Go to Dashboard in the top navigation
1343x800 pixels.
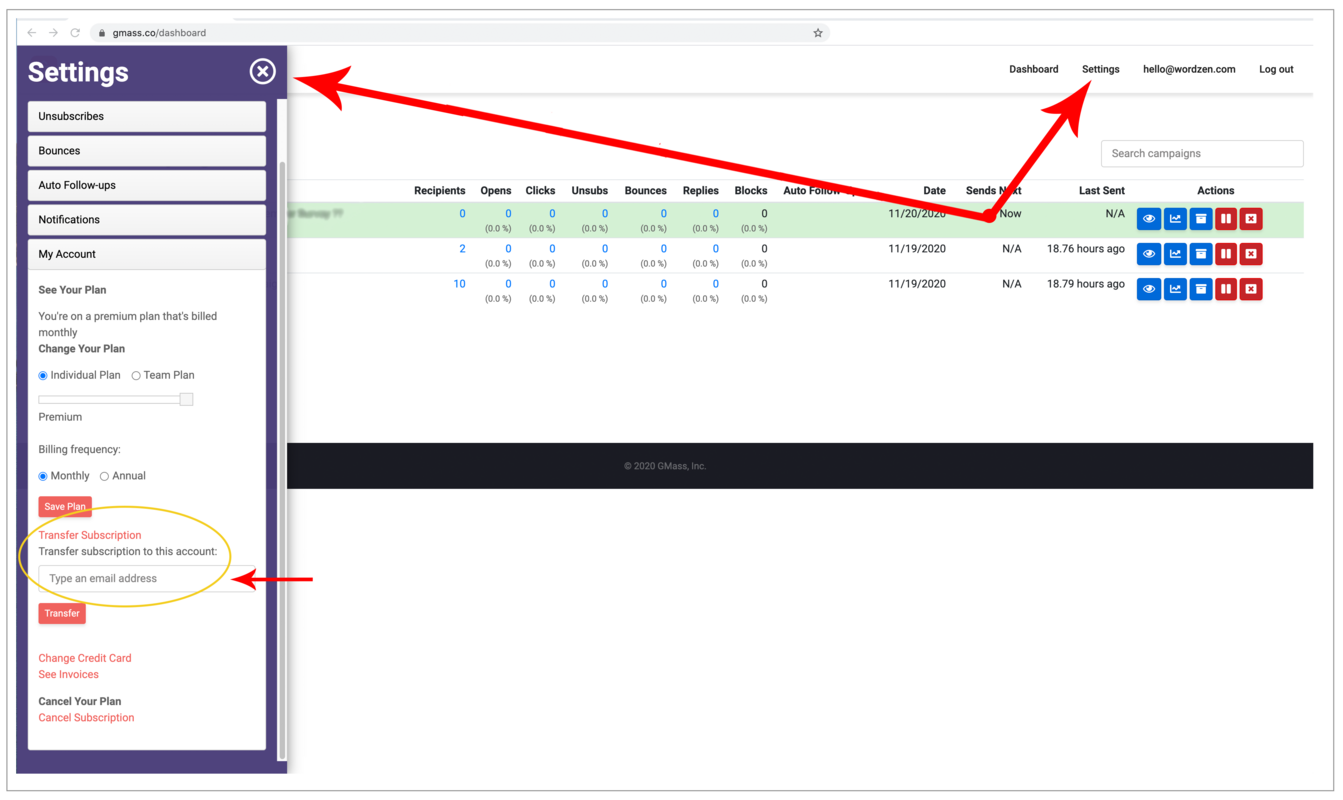1033,69
